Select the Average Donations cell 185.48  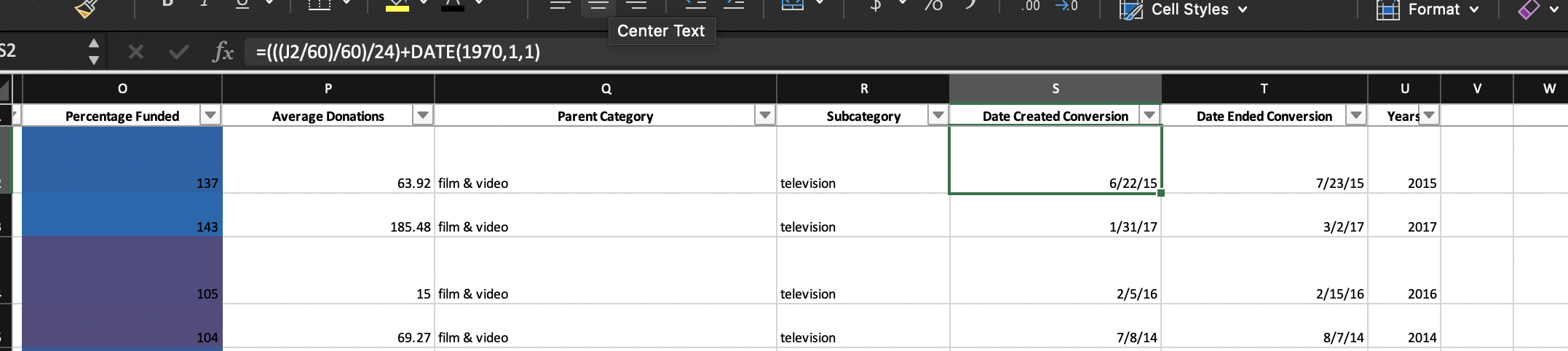[328, 215]
